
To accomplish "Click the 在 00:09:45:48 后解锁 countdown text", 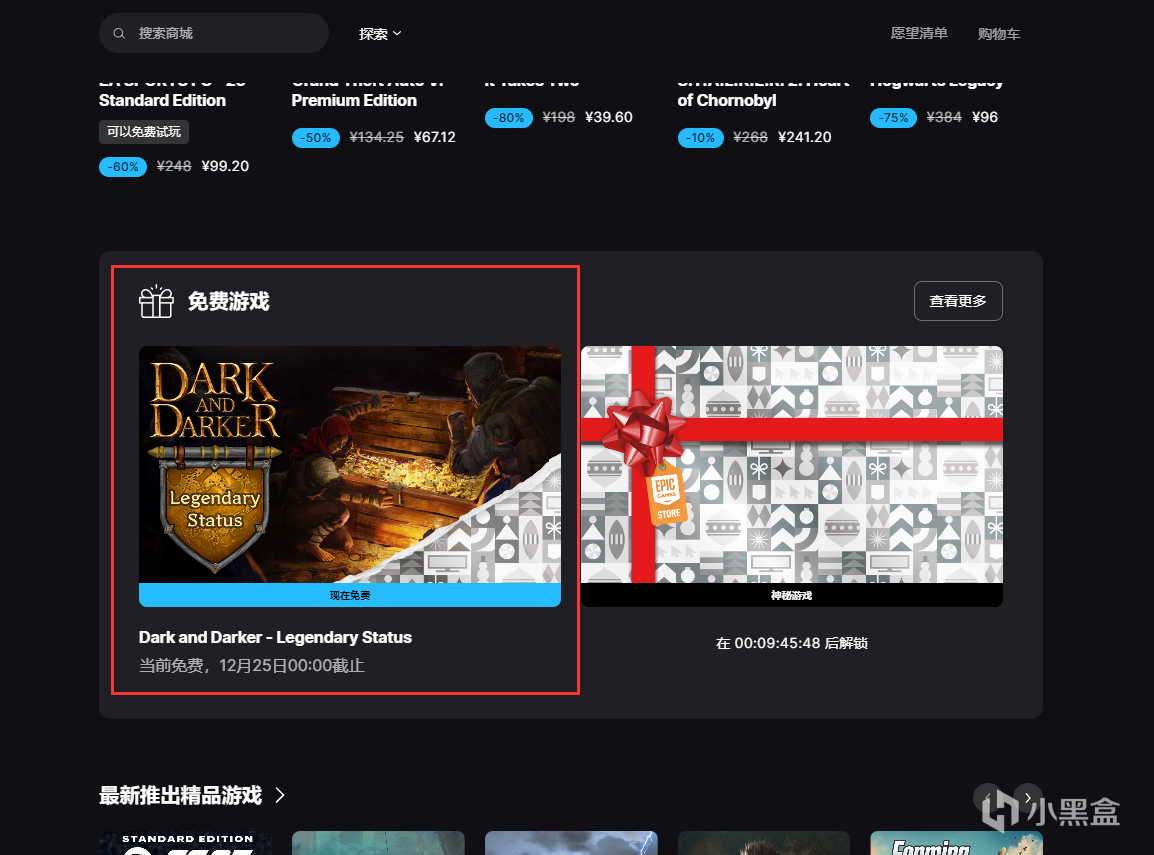I will [792, 643].
